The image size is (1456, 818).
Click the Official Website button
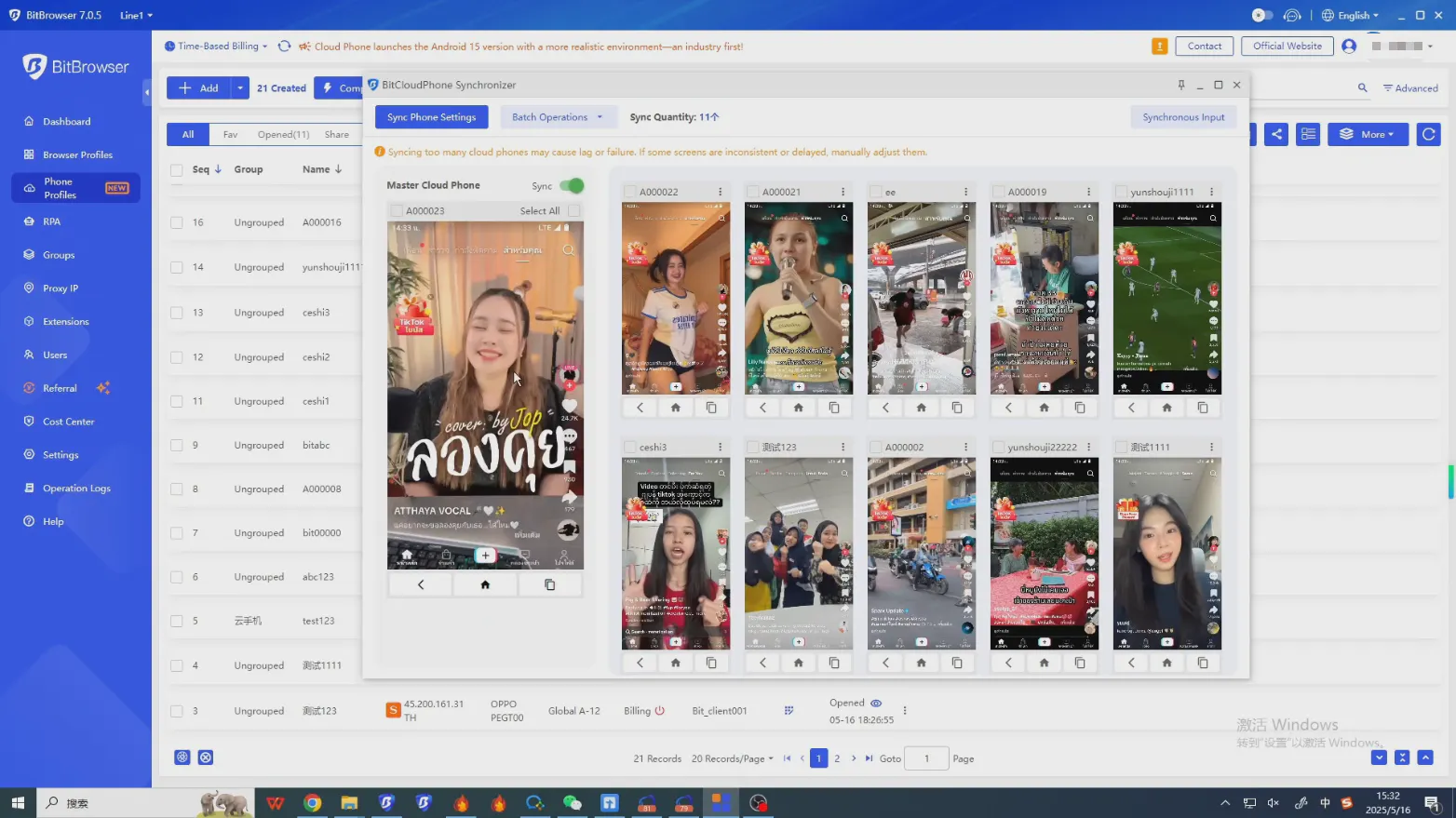1287,47
